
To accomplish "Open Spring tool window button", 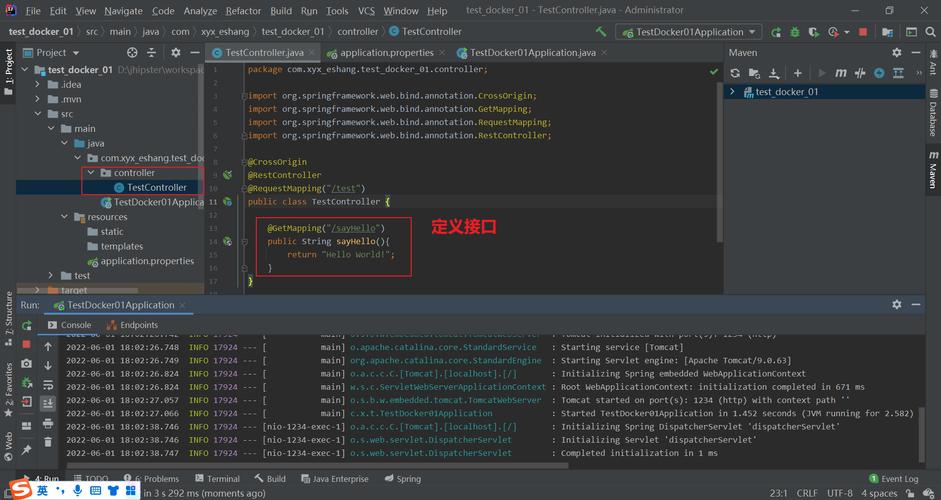I will click(403, 479).
